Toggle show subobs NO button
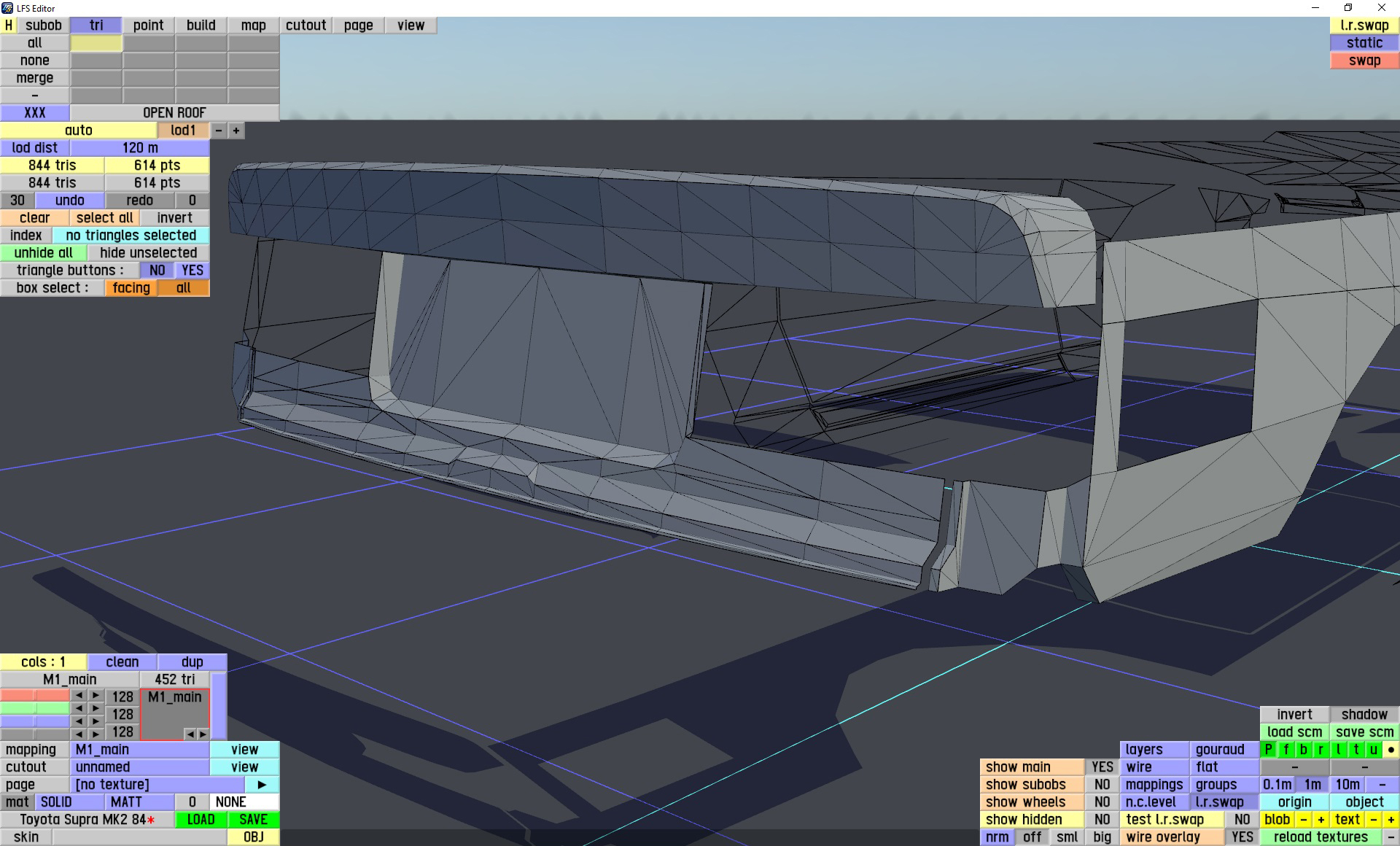This screenshot has height=846, width=1400. pos(1102,784)
